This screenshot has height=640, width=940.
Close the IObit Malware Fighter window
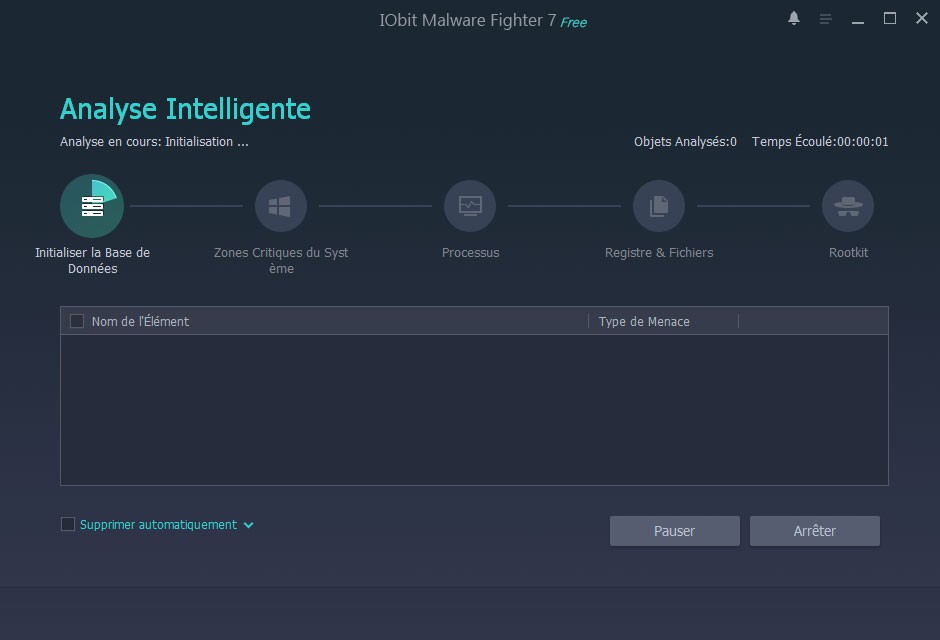tap(922, 19)
